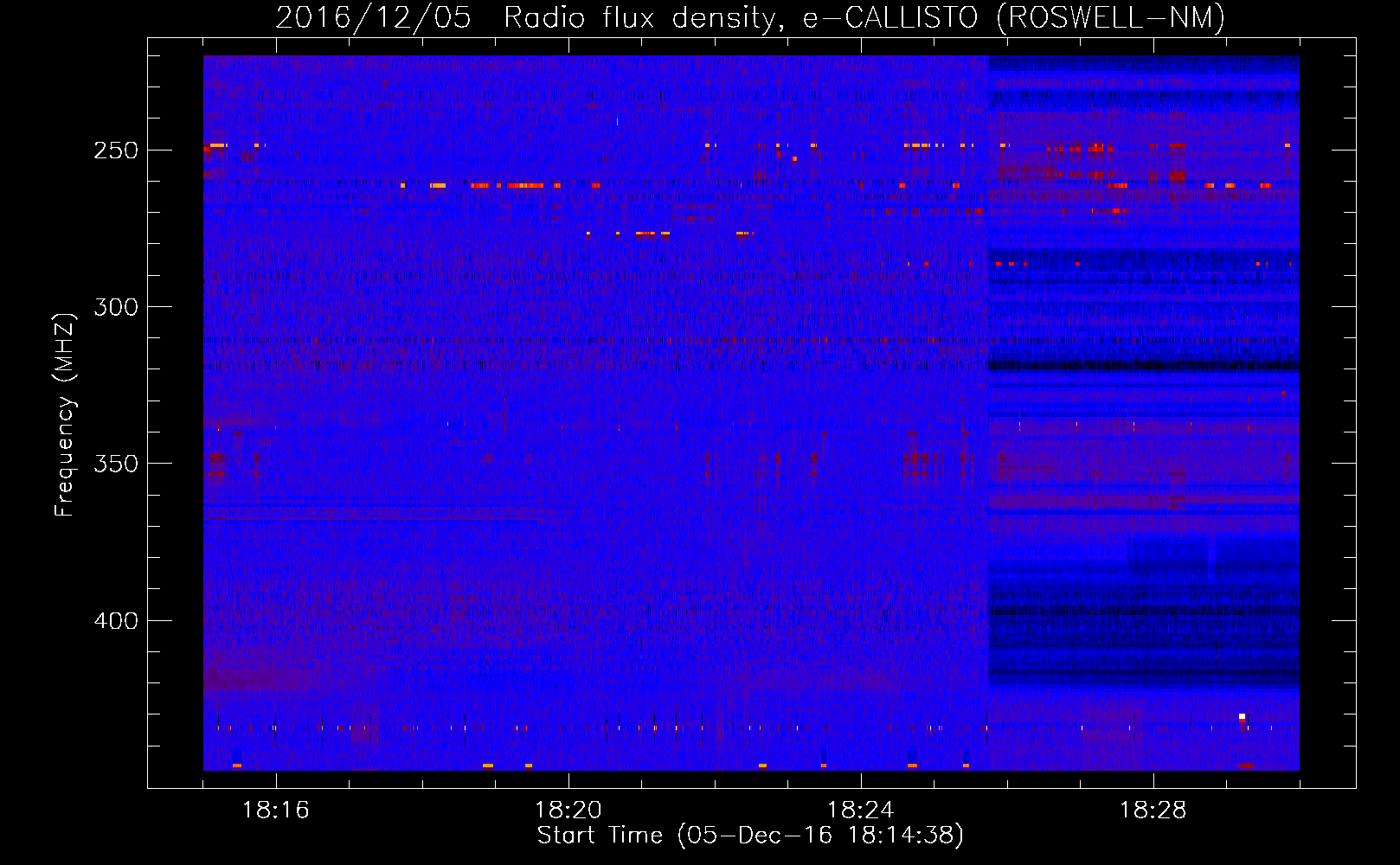
Task: Click the 18:16 time tick label
Action: tap(275, 811)
